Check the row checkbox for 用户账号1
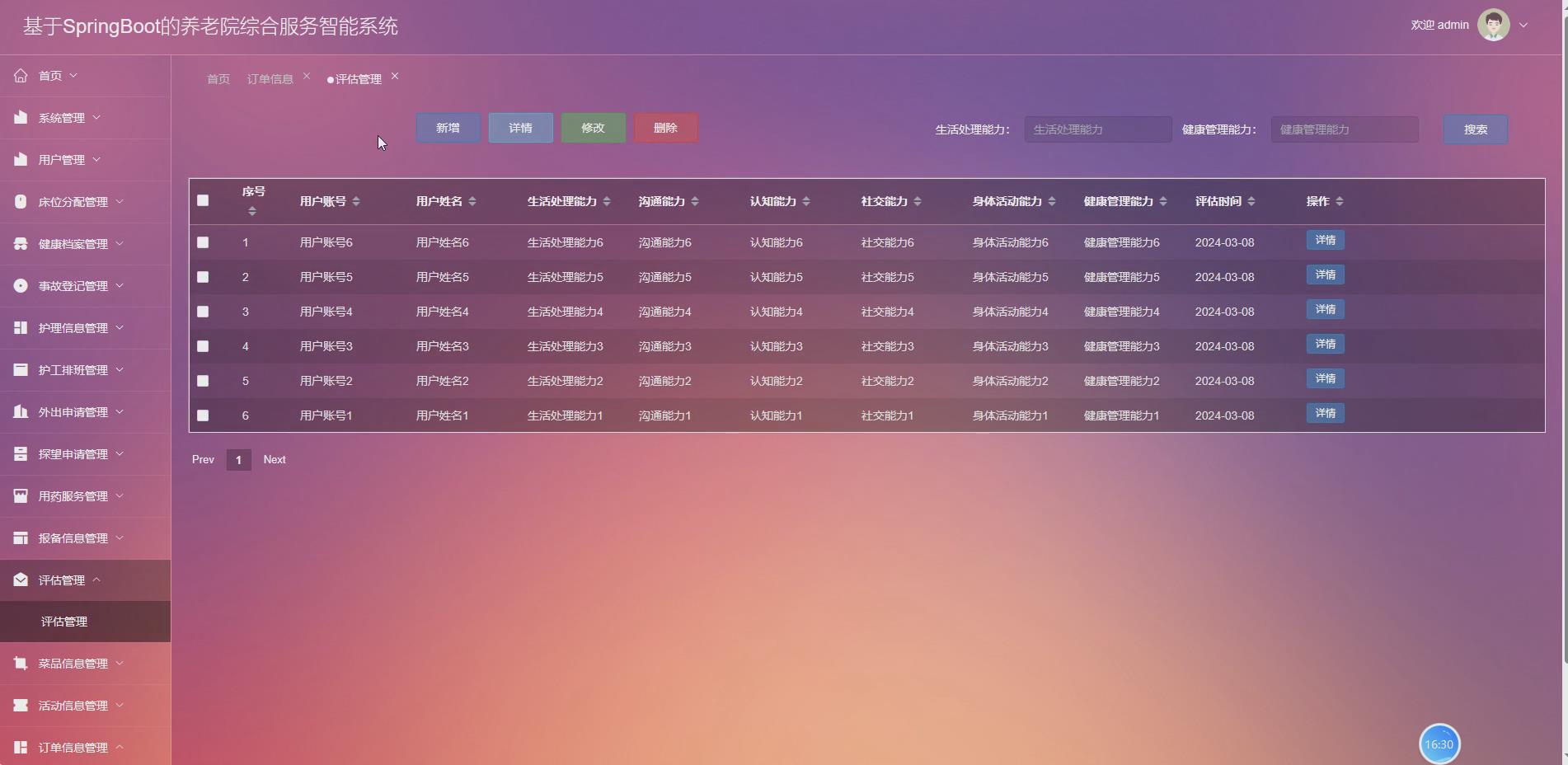Image resolution: width=1568 pixels, height=765 pixels. pos(203,415)
